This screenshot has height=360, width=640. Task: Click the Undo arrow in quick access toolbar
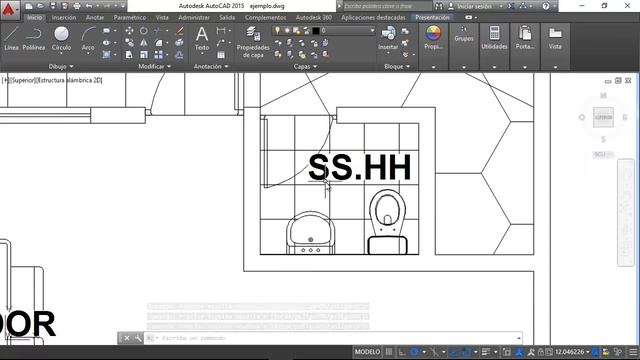pos(89,6)
